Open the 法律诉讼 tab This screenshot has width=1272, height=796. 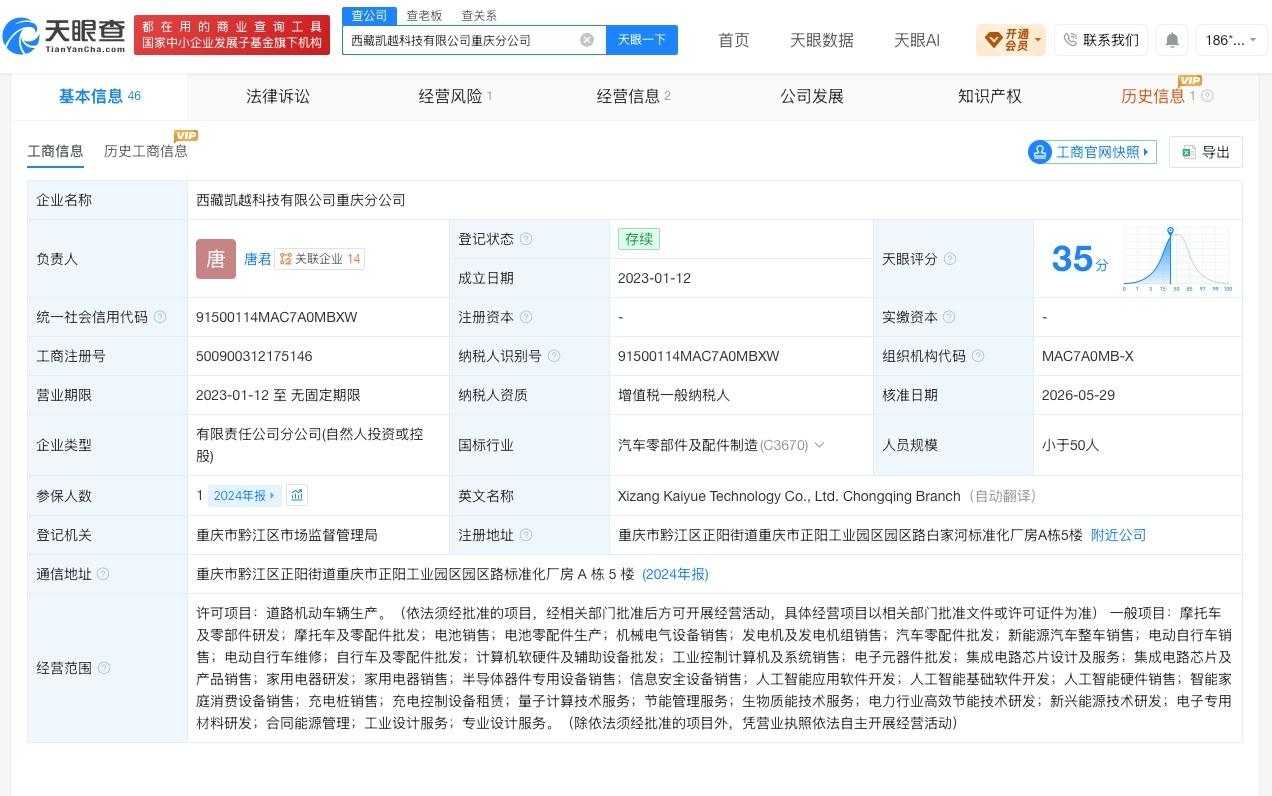click(x=278, y=96)
